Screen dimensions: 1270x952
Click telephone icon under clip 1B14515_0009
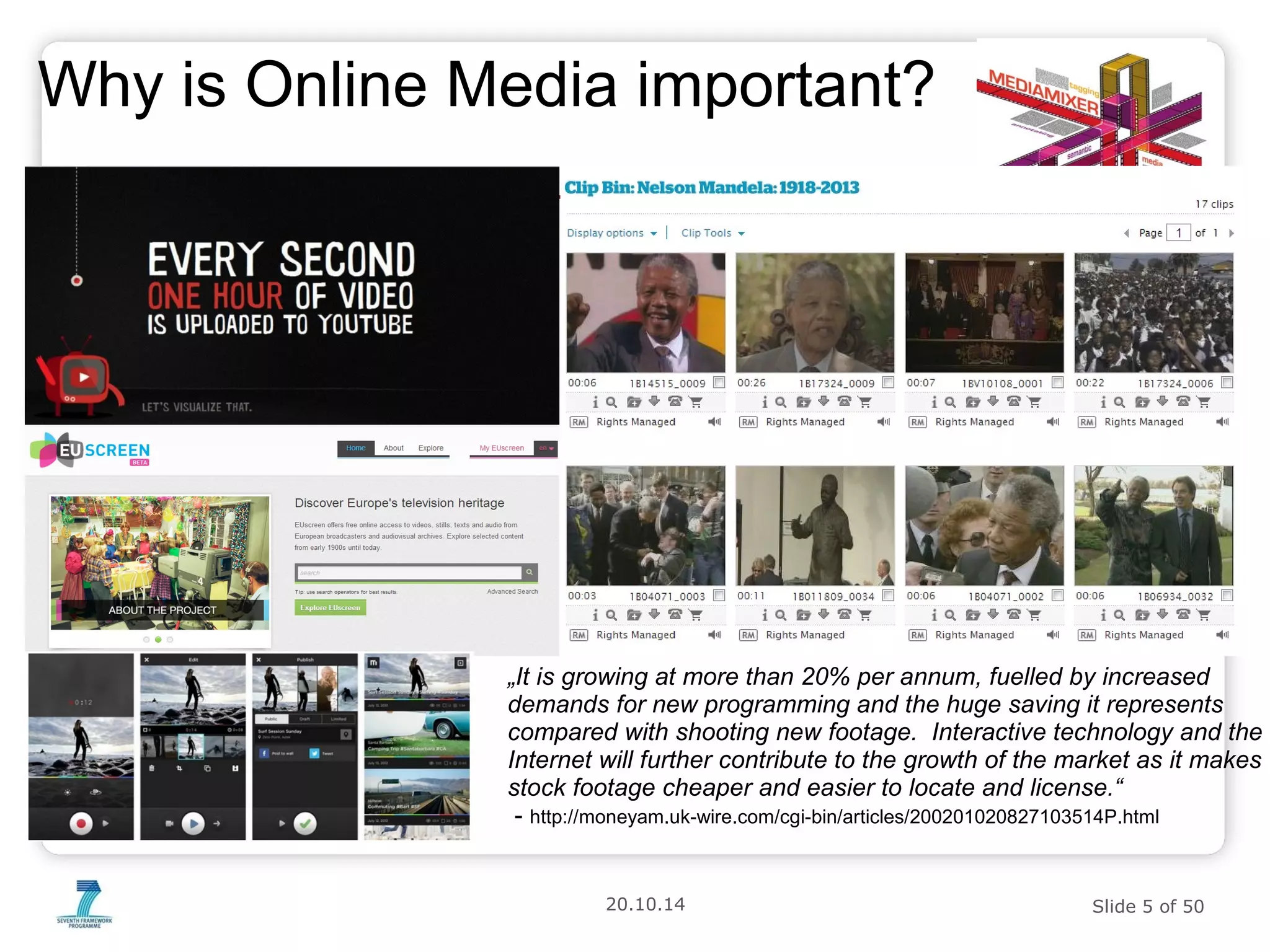point(675,401)
